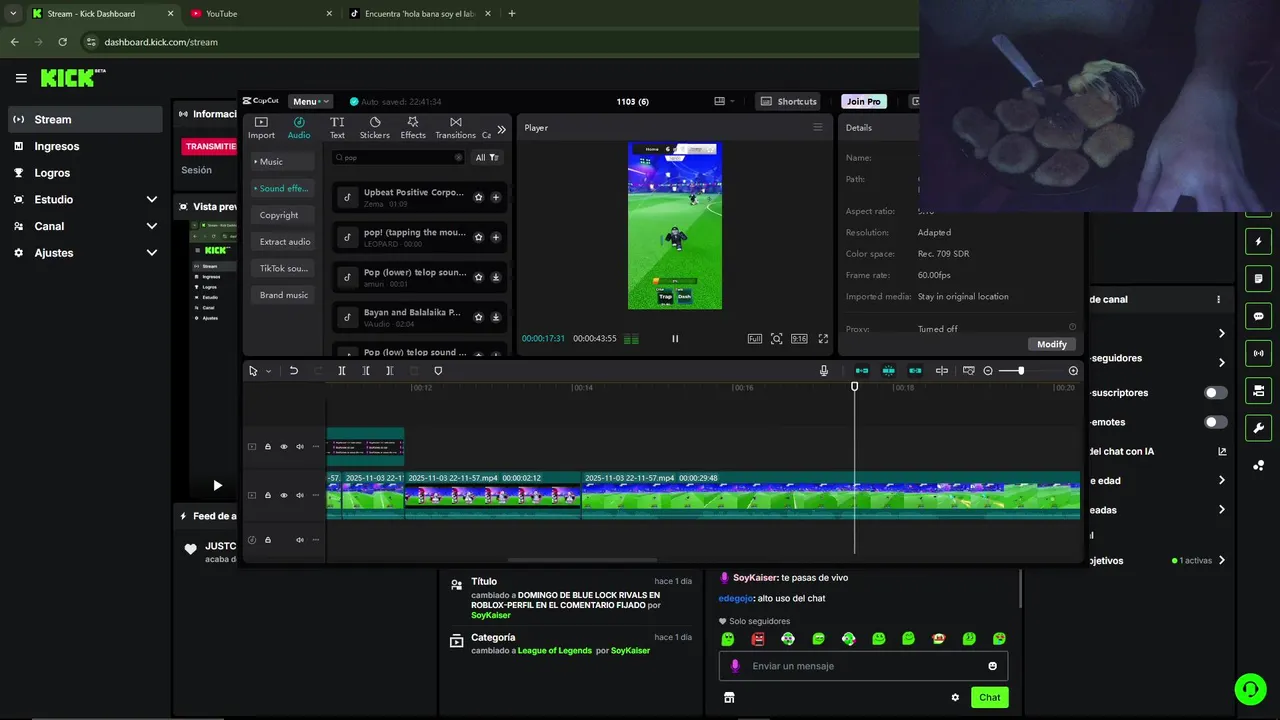Open chat settings gear icon
Image resolution: width=1280 pixels, height=720 pixels.
(x=955, y=698)
